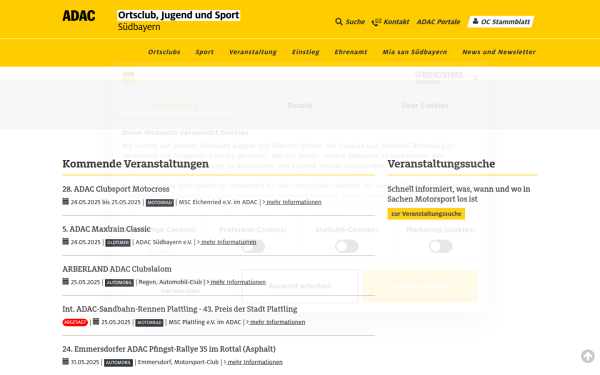This screenshot has width=600, height=375.
Task: Click the AUTOMOBIL tag of Emmersdorfer Pfingst-Rallye
Action: [119, 363]
